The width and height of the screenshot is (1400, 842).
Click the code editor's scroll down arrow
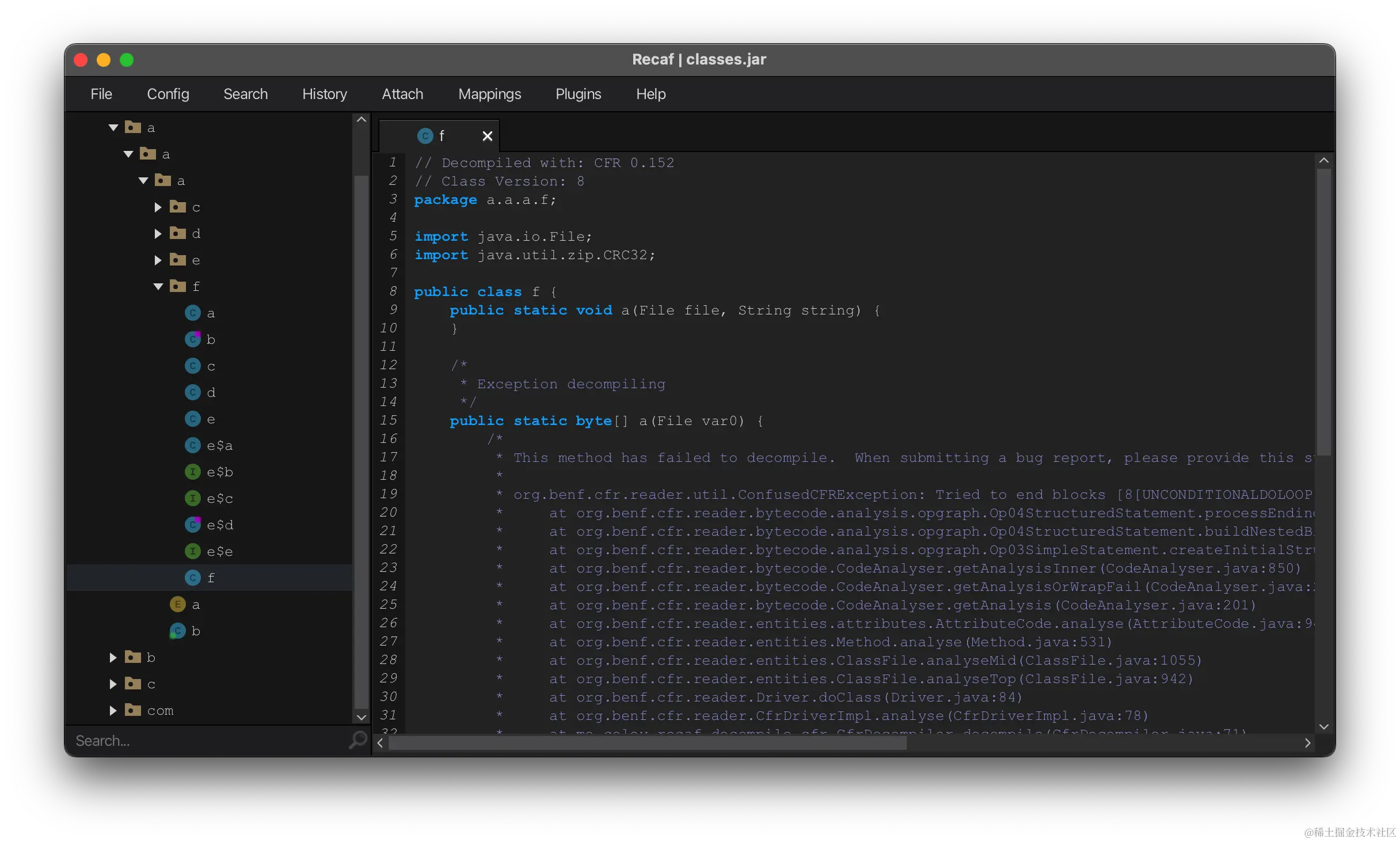click(x=1323, y=727)
